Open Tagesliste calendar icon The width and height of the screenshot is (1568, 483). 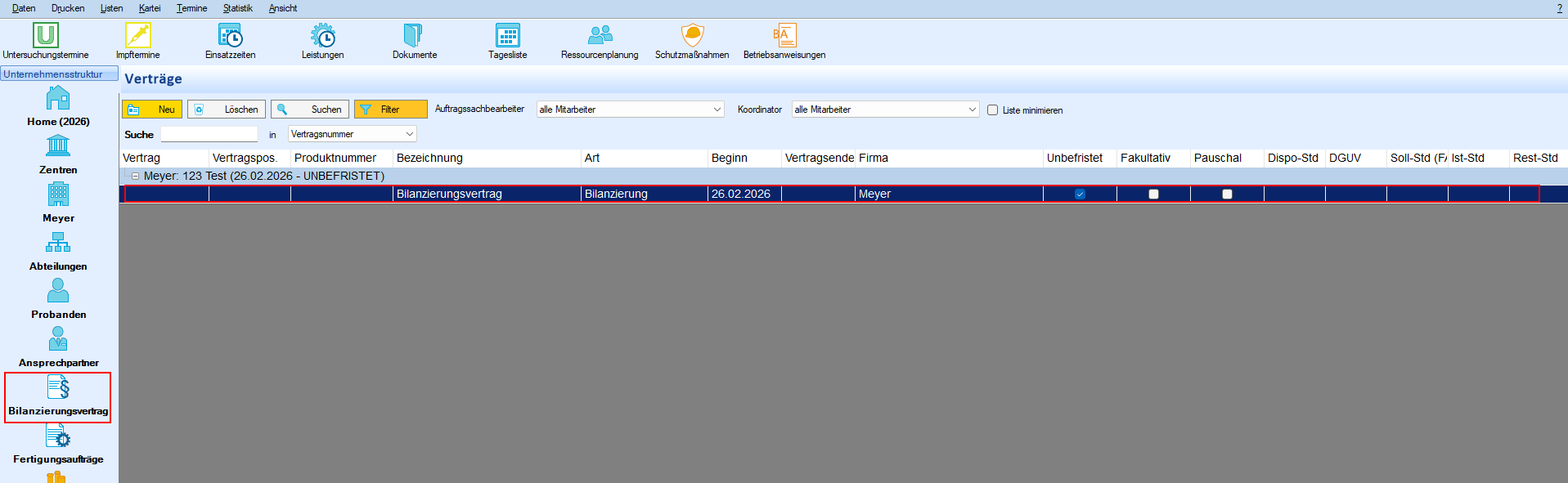pos(508,35)
